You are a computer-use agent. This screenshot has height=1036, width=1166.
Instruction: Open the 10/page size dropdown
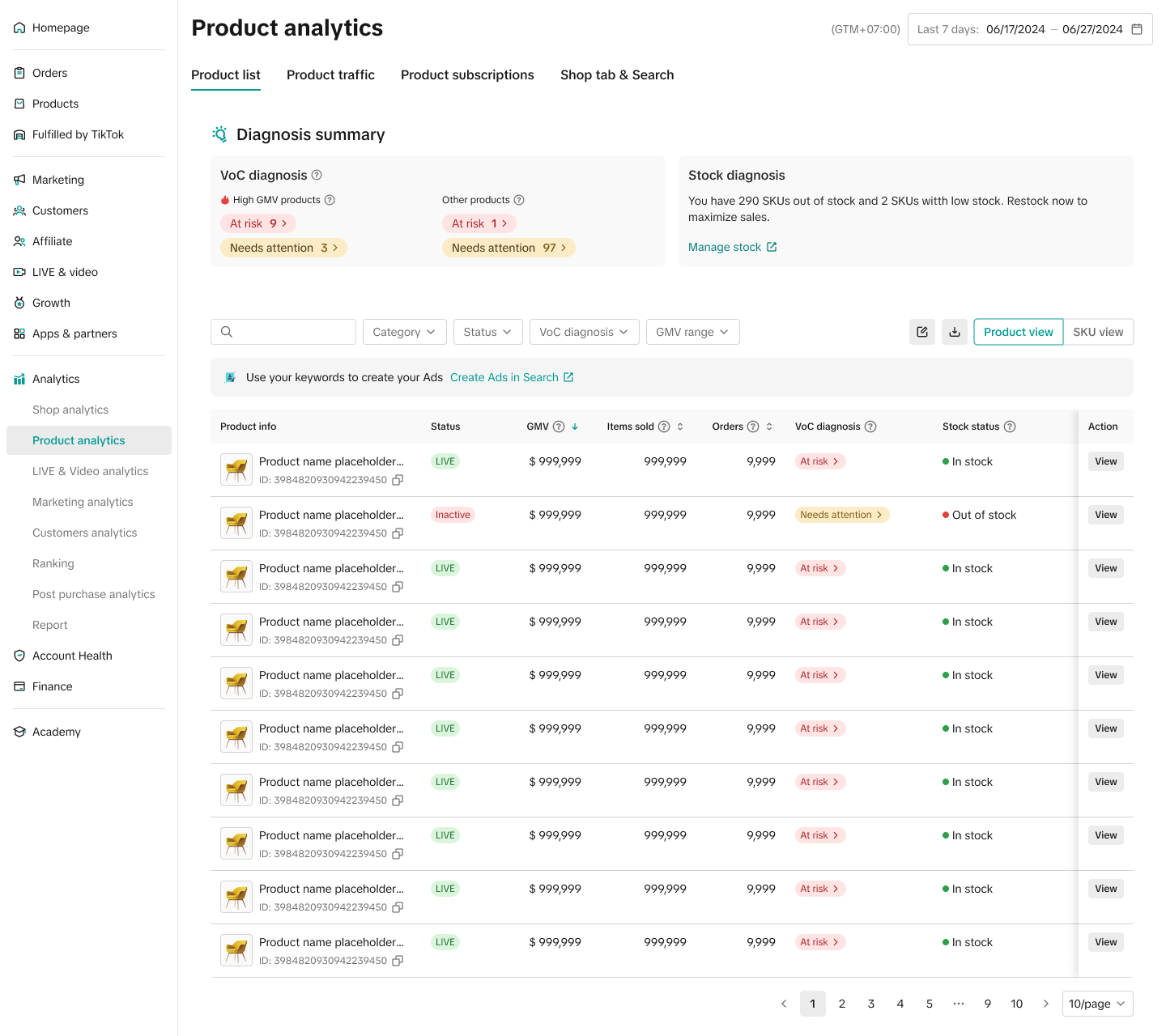click(x=1097, y=1004)
